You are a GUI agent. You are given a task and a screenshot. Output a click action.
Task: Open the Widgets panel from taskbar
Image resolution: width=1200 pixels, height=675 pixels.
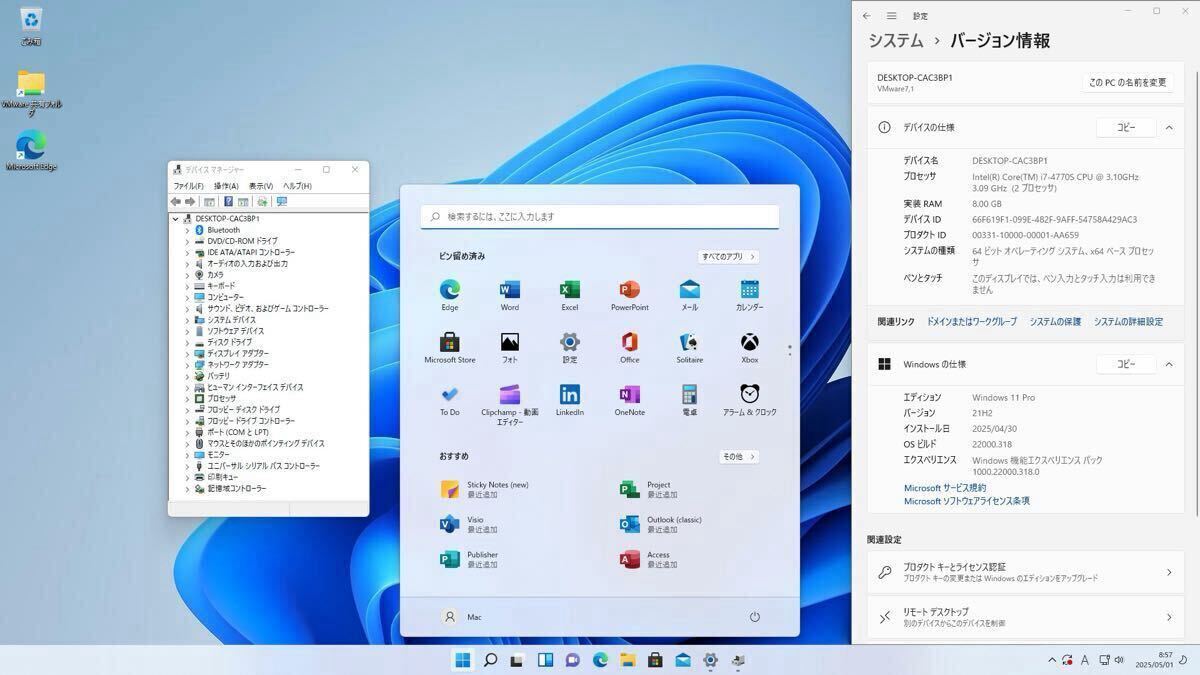pos(545,660)
